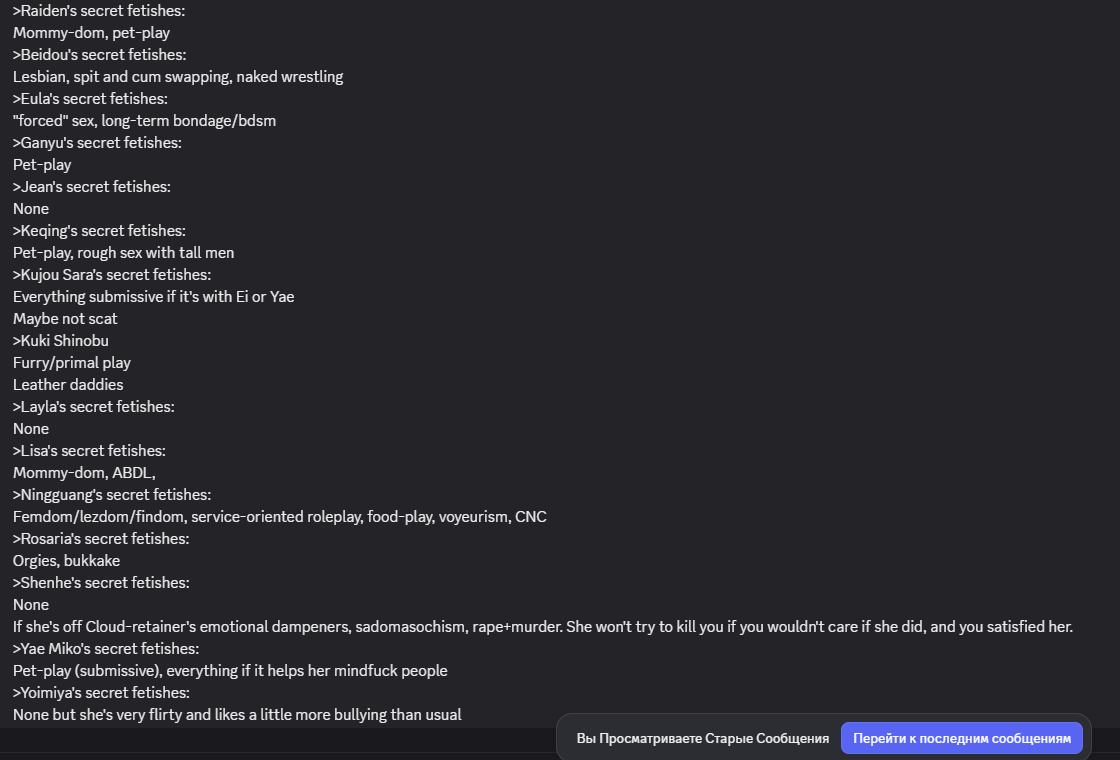Click the line starting with ">Layla's"
This screenshot has height=760, width=1120.
(94, 406)
